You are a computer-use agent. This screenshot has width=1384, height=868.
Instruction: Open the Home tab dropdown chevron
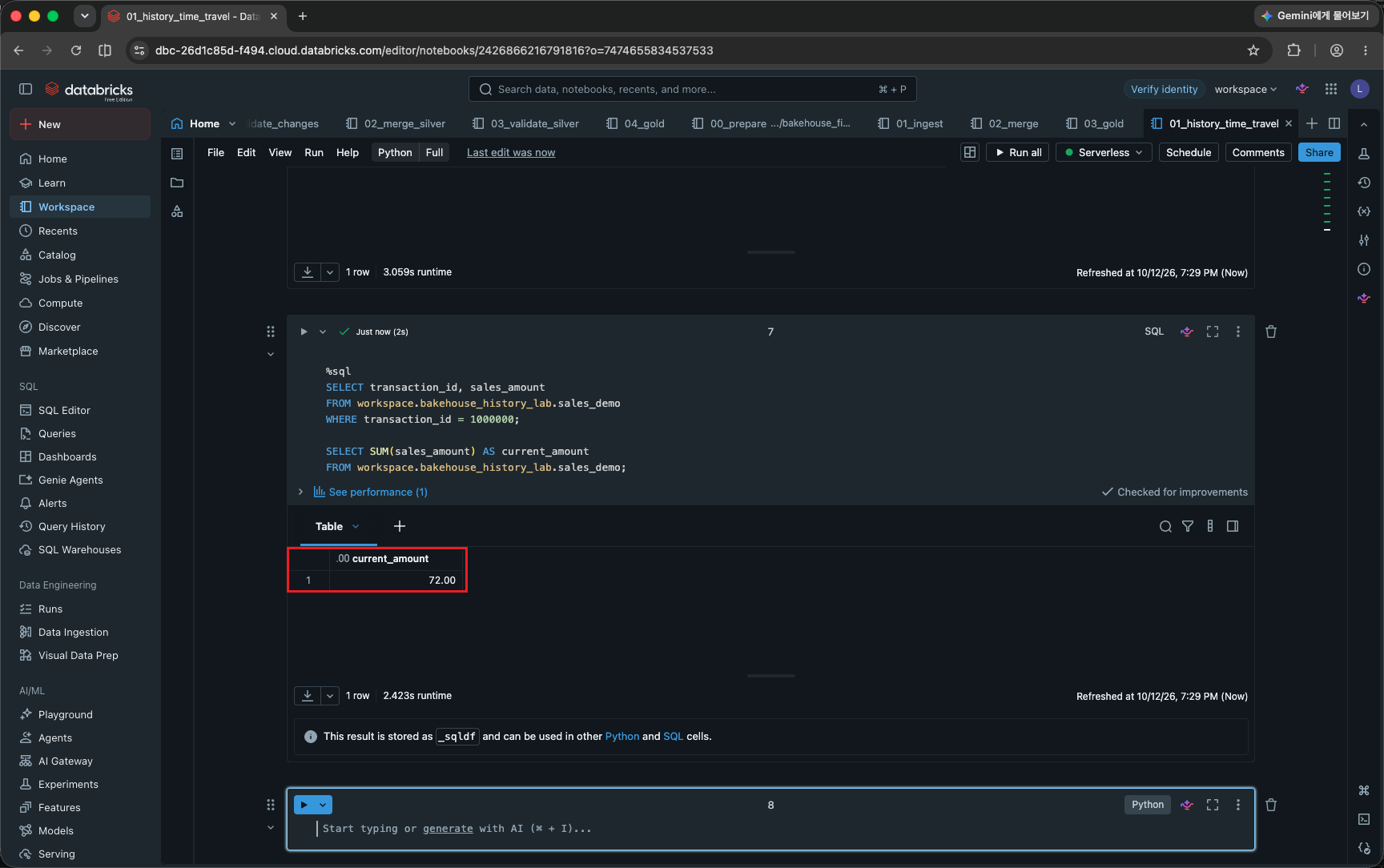pyautogui.click(x=232, y=123)
